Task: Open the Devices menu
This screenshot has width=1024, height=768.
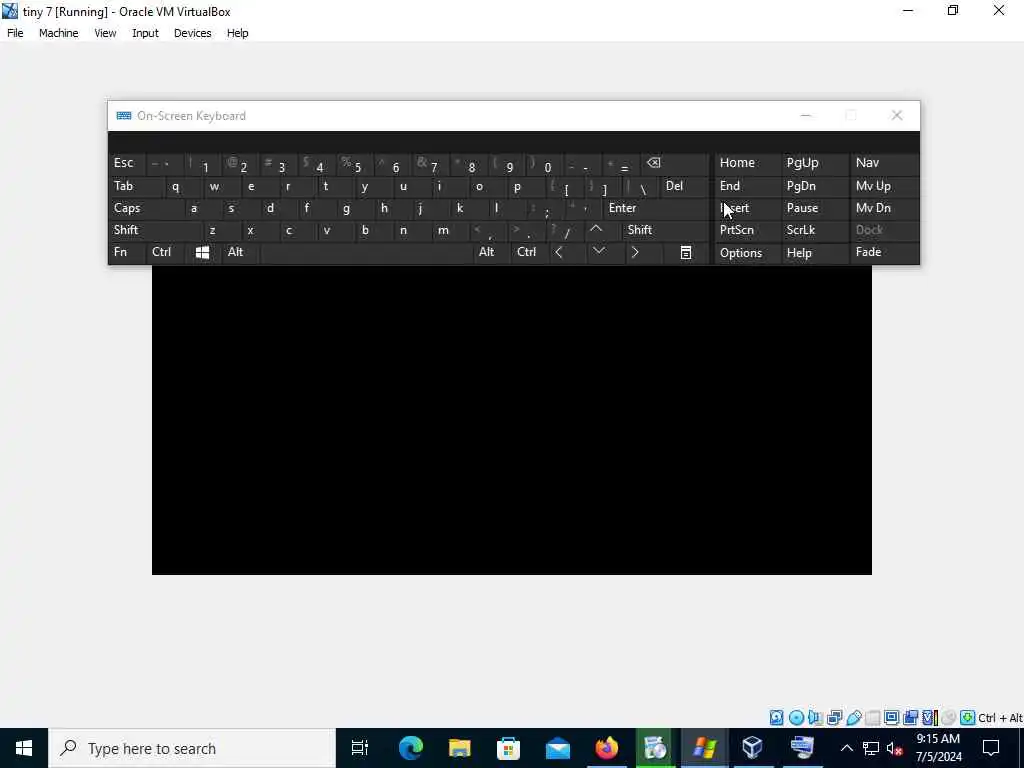Action: (x=193, y=33)
